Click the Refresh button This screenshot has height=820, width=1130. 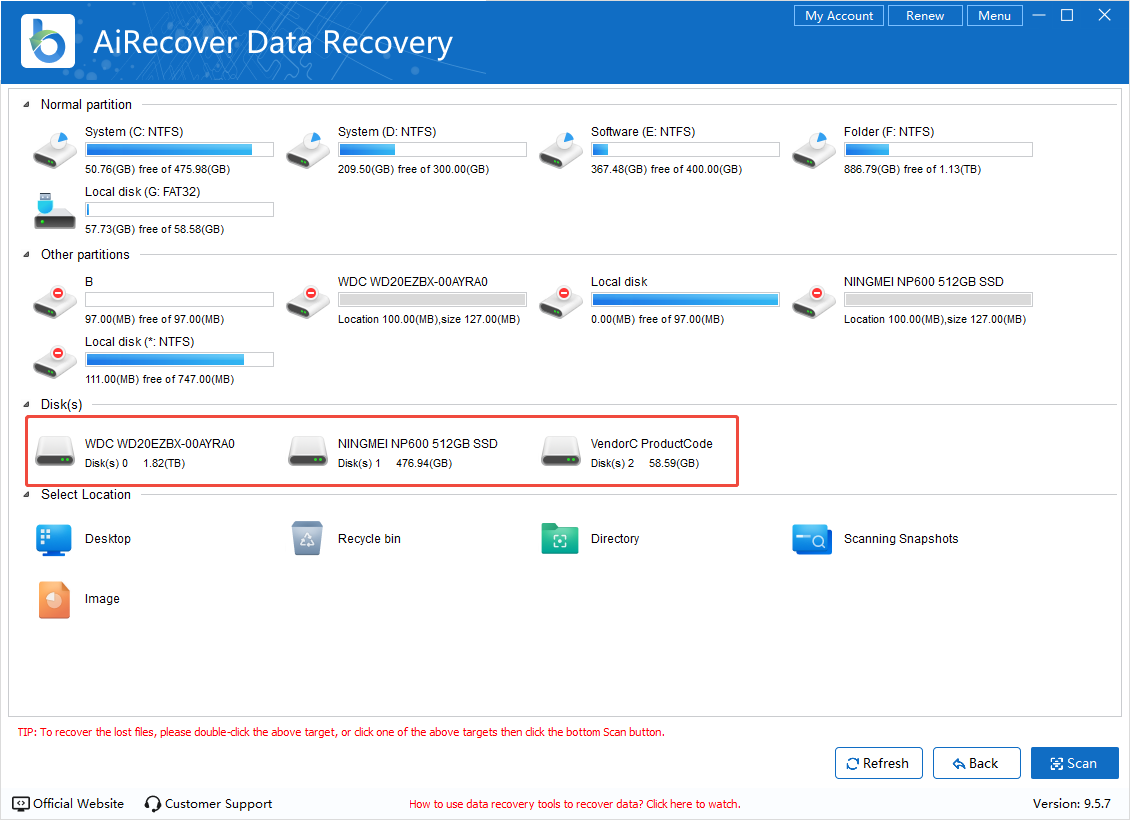click(878, 763)
